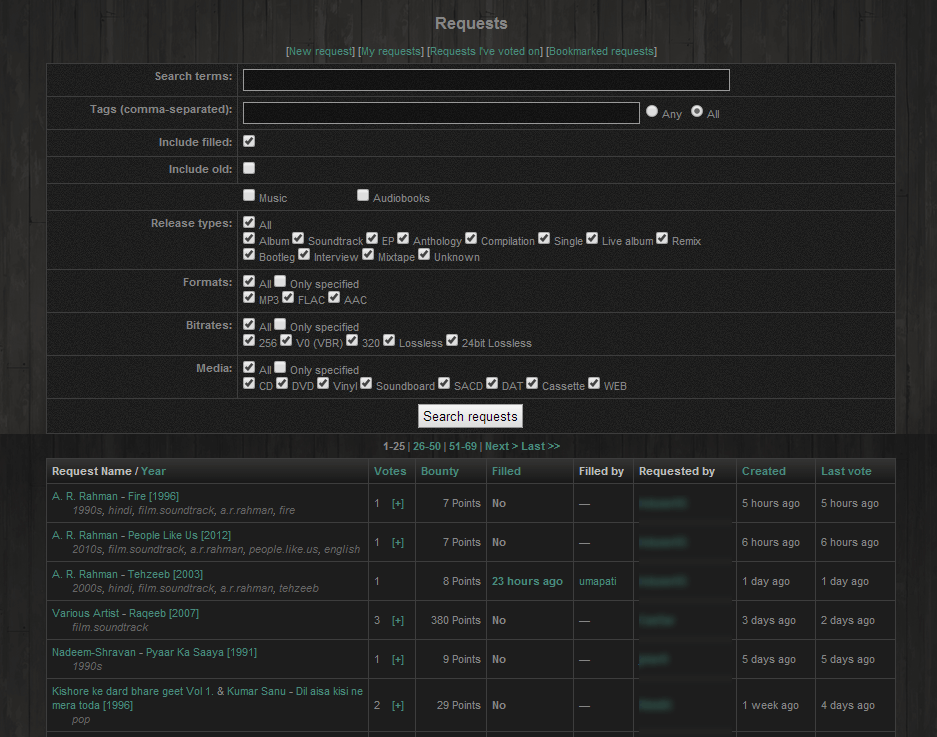Screen dimensions: 937x737
Task: Uncheck the CD media checkbox
Action: click(x=249, y=383)
